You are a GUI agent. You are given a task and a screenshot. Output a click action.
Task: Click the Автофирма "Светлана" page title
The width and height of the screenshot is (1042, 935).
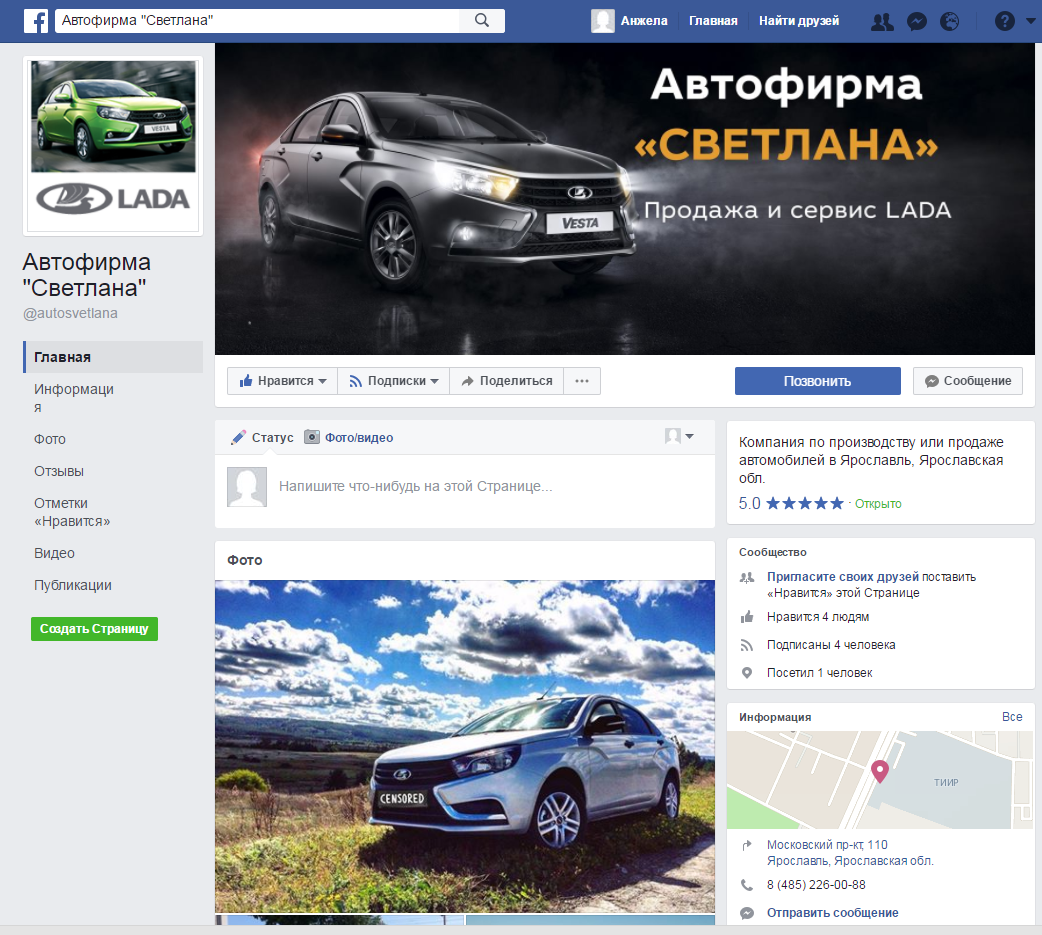click(86, 274)
